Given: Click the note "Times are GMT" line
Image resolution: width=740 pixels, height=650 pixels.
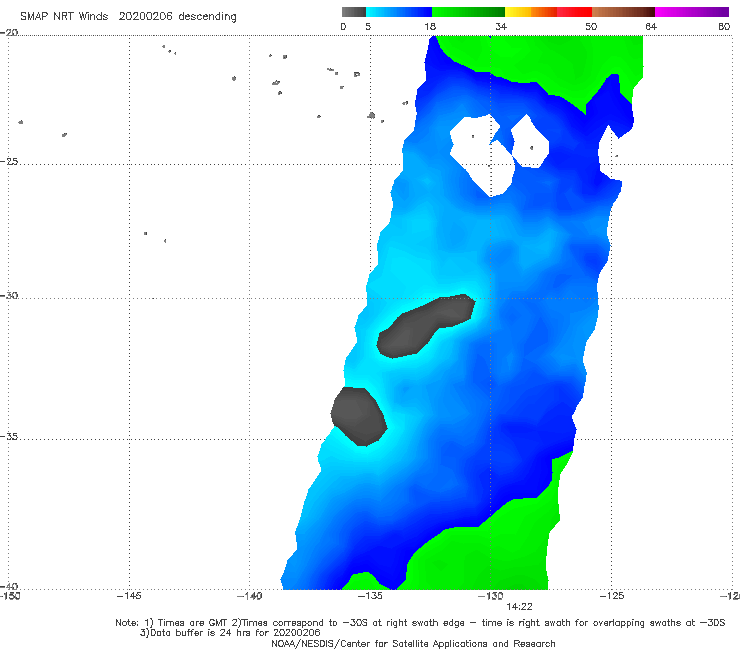Looking at the screenshot, I should coord(420,623).
